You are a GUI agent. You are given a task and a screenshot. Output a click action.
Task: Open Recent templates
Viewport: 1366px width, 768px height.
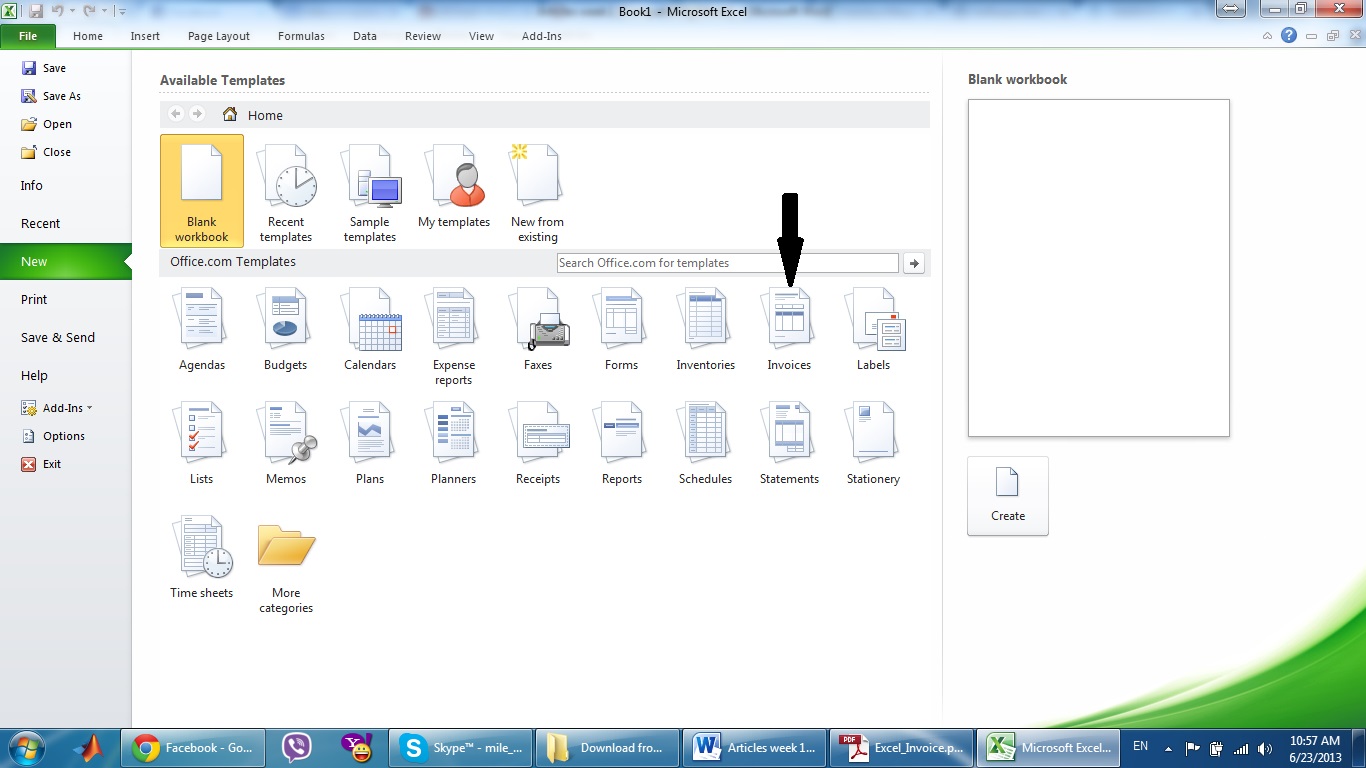(x=286, y=191)
